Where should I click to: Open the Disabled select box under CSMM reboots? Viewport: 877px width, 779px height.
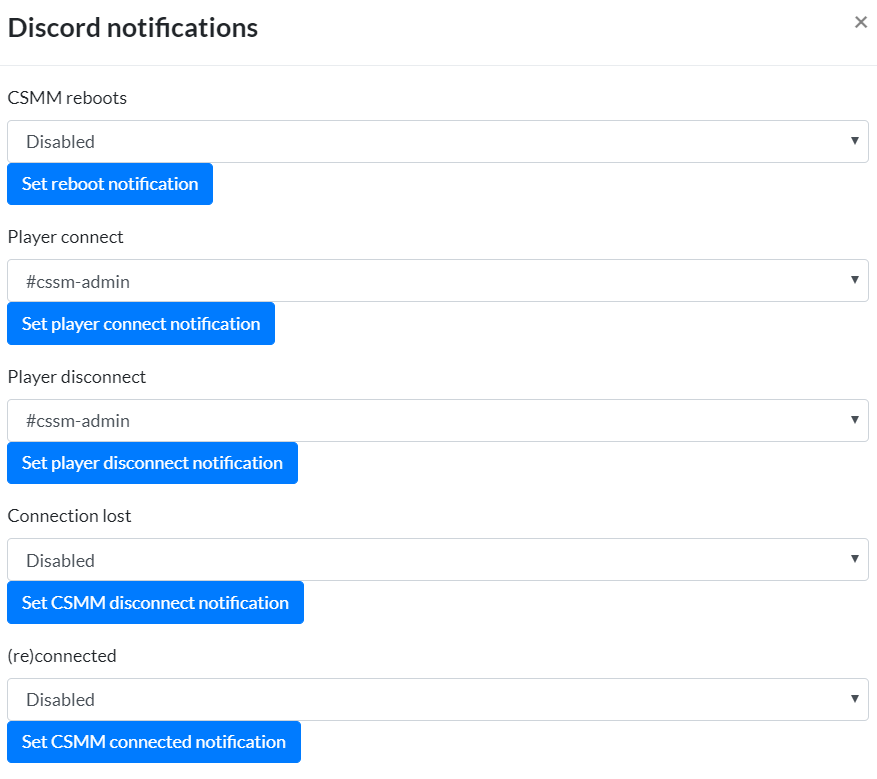pyautogui.click(x=438, y=141)
